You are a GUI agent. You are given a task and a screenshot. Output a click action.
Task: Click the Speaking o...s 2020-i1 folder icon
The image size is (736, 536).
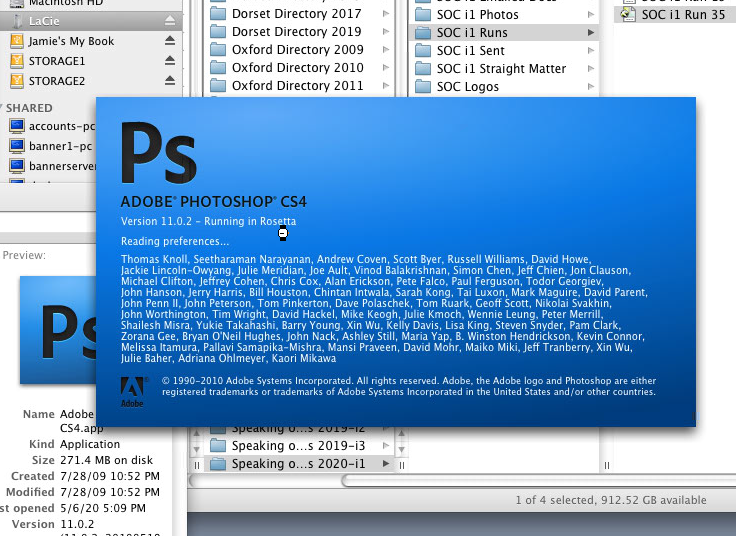pos(218,464)
